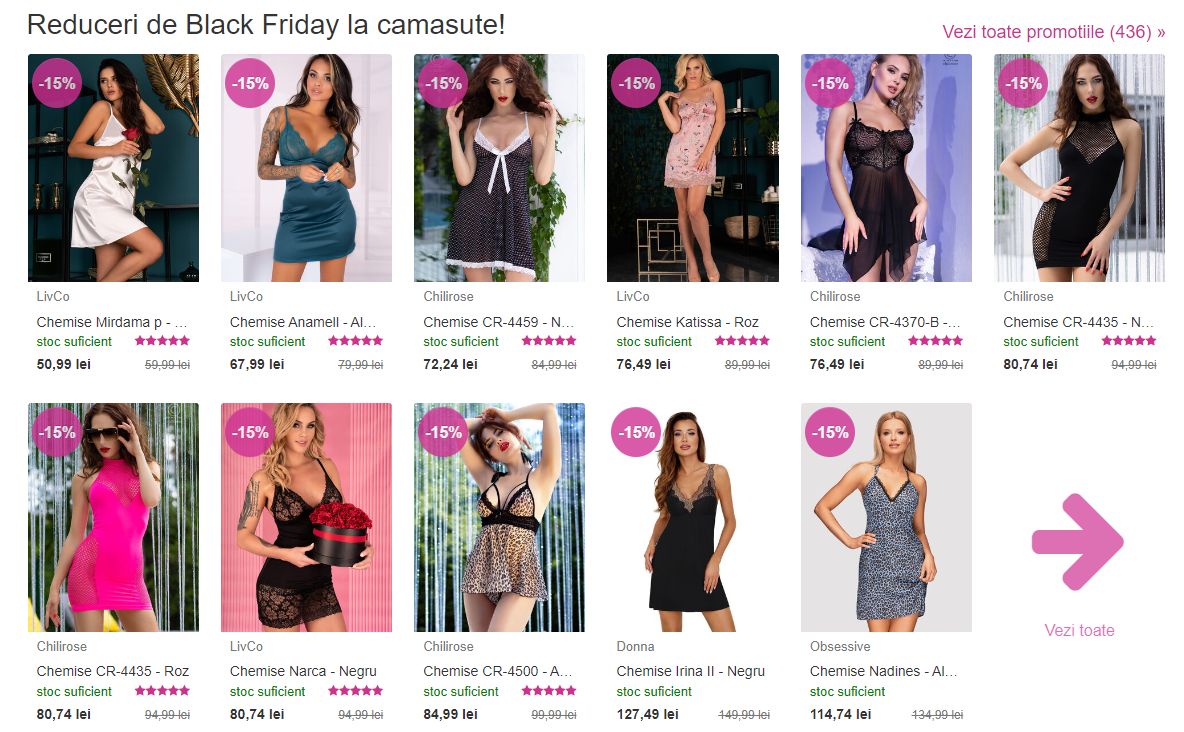Open the leopard print Chemise CR-4500 image
Viewport: 1184px width, 732px height.
tap(499, 517)
